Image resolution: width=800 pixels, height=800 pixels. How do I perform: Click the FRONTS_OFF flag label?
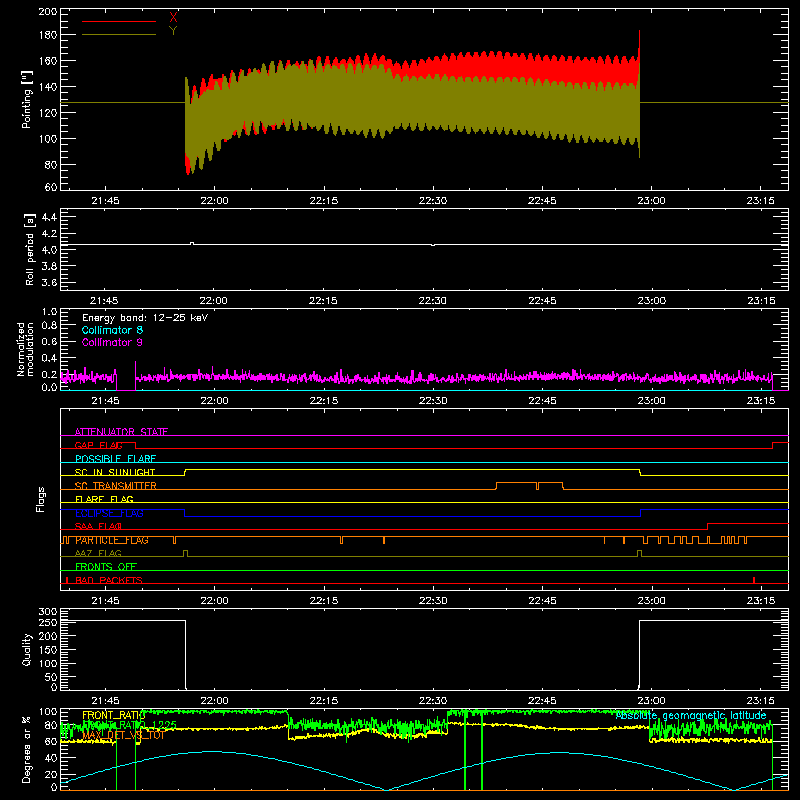pyautogui.click(x=106, y=567)
